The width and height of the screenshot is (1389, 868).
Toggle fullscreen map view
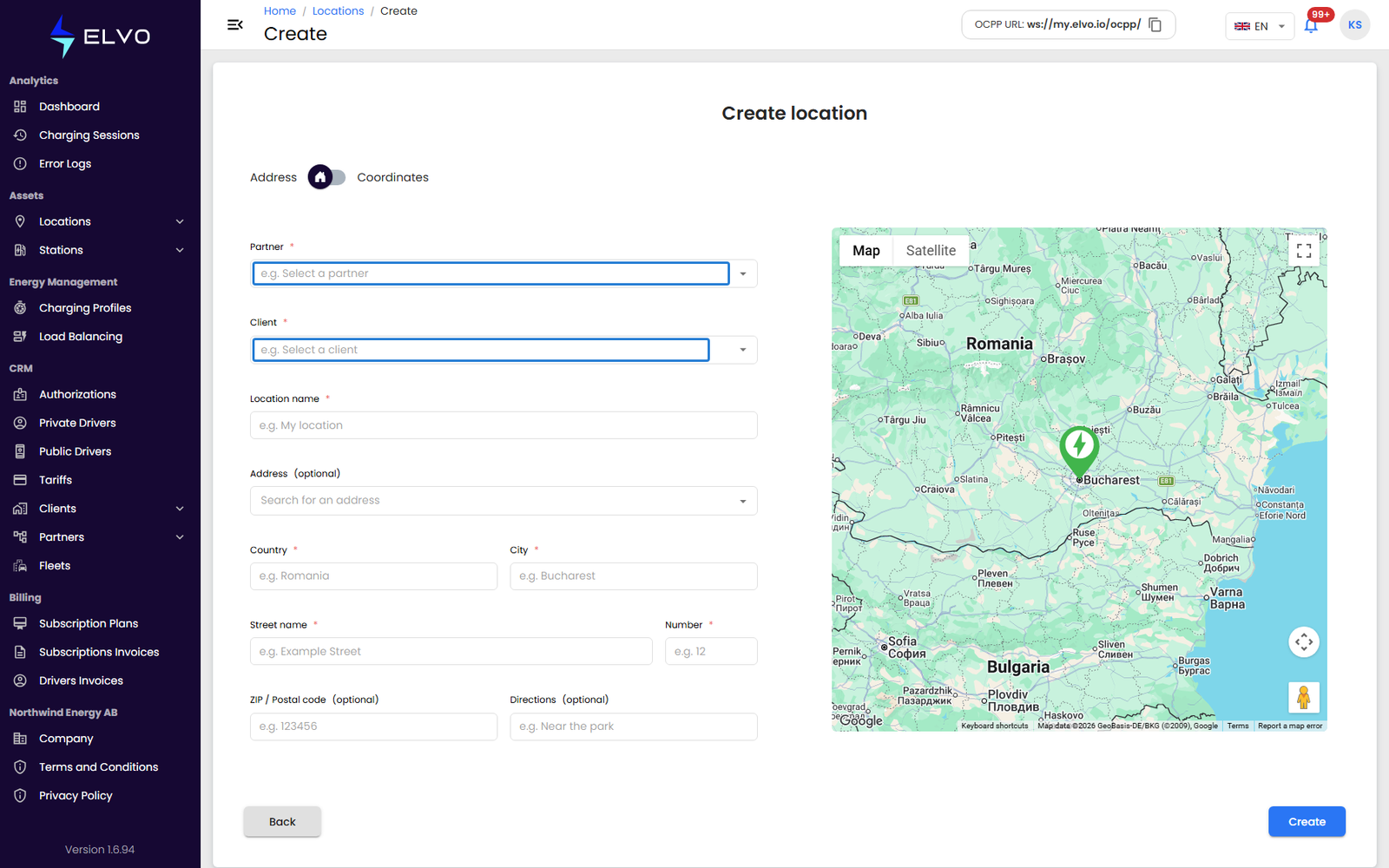pos(1304,251)
